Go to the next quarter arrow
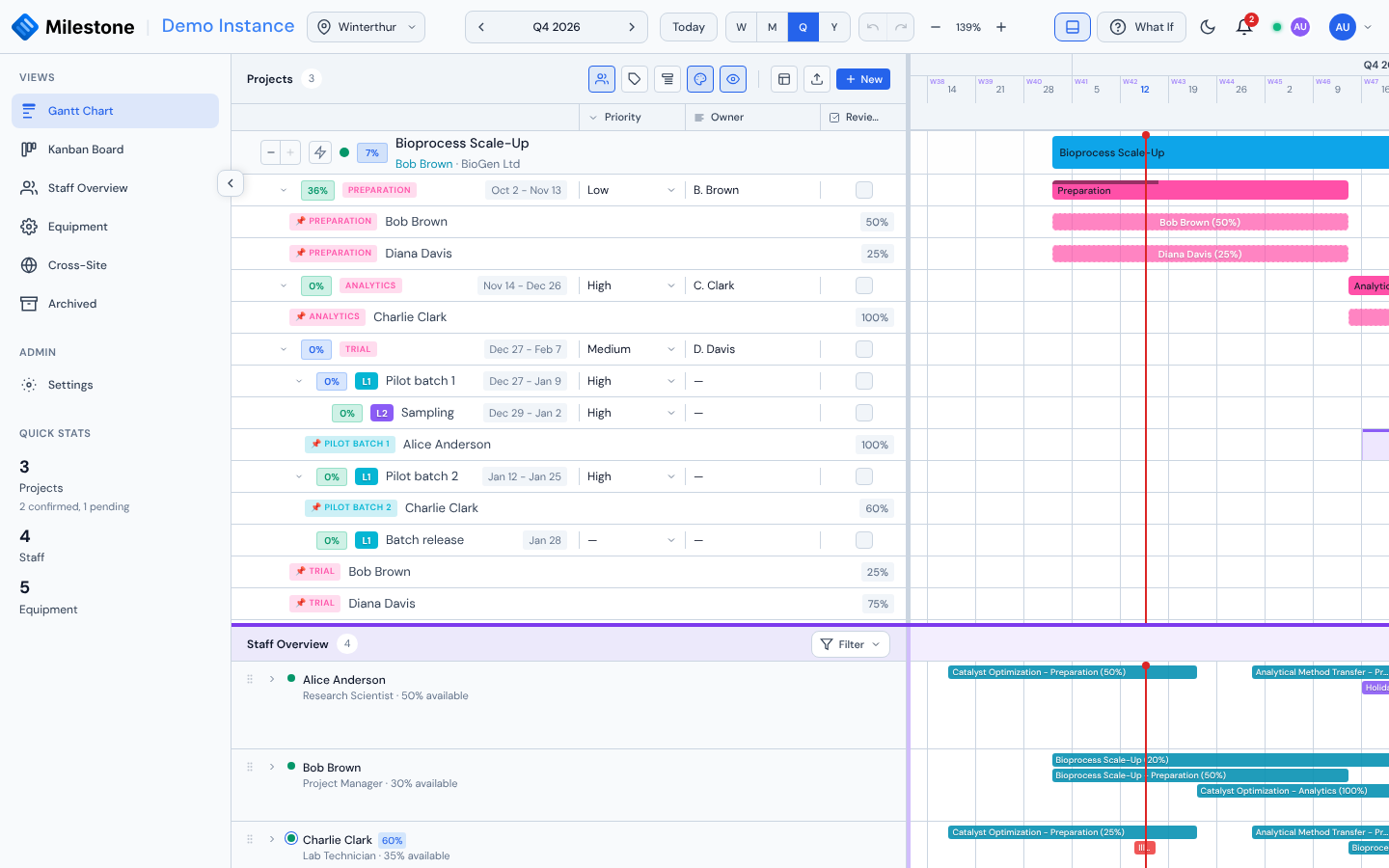This screenshot has height=868, width=1389. pos(632,27)
